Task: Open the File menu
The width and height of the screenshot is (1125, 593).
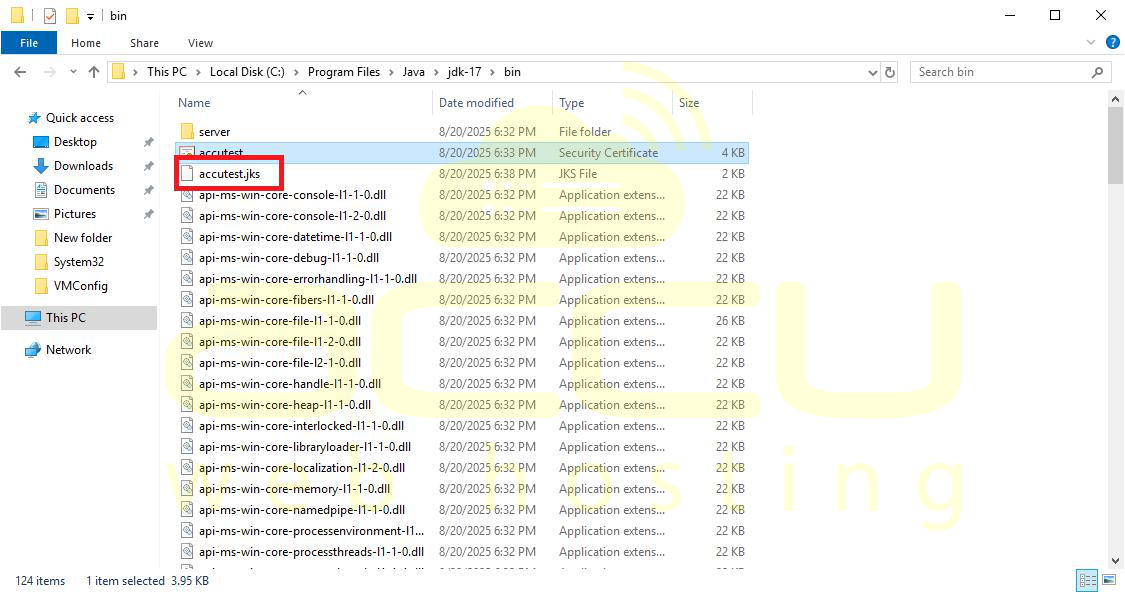Action: coord(29,43)
